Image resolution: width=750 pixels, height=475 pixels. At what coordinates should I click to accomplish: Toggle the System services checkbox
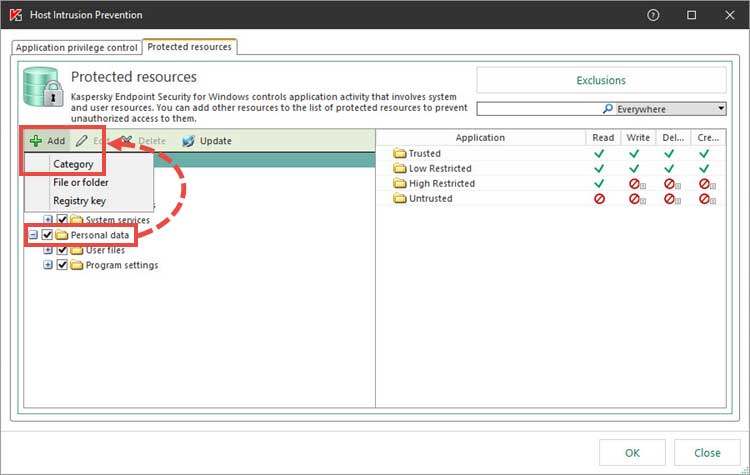(62, 220)
